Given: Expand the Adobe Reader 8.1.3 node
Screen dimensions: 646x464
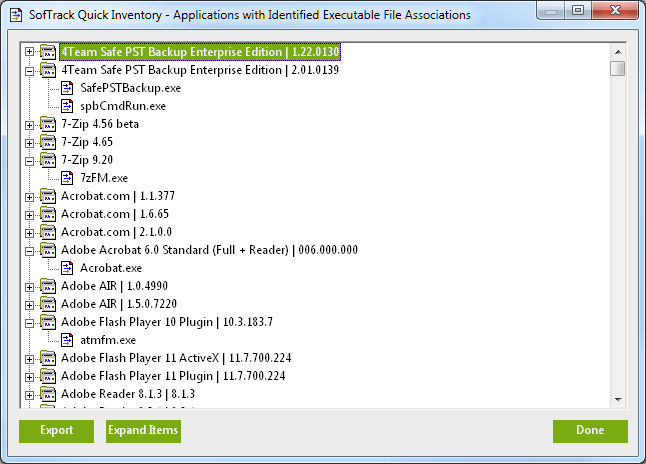Looking at the screenshot, I should (x=29, y=395).
